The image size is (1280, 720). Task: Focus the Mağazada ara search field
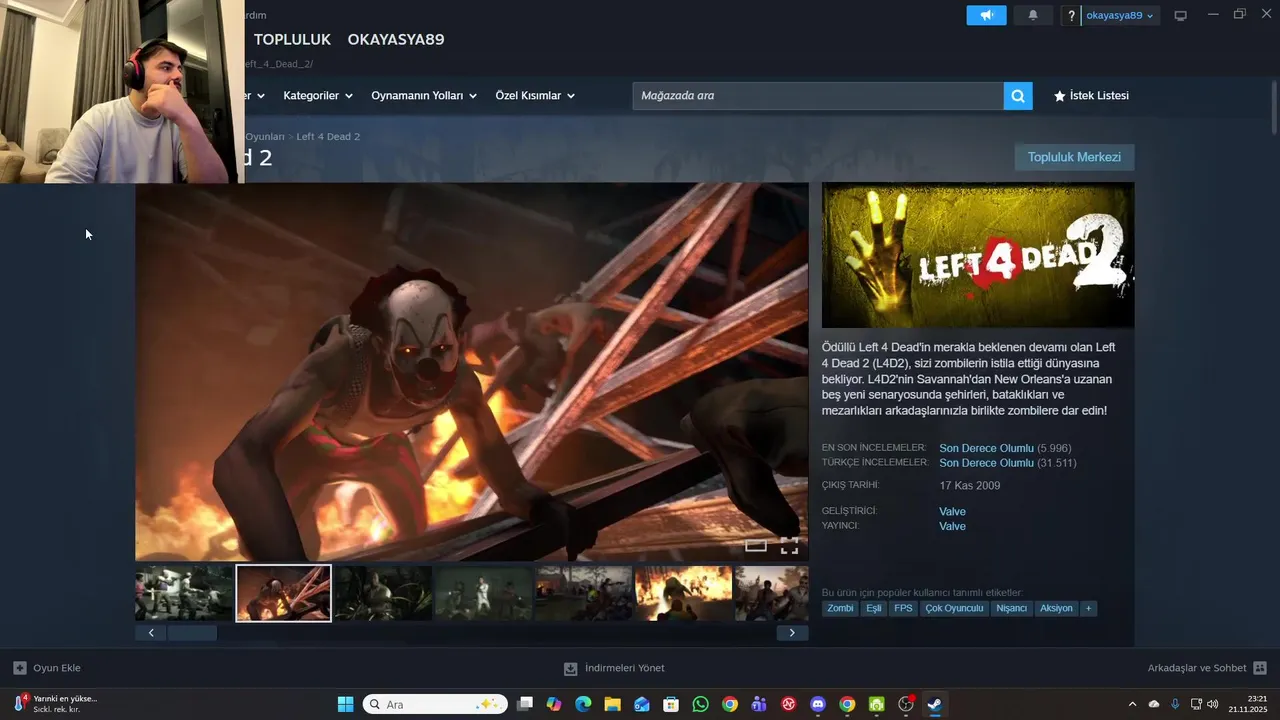(818, 96)
